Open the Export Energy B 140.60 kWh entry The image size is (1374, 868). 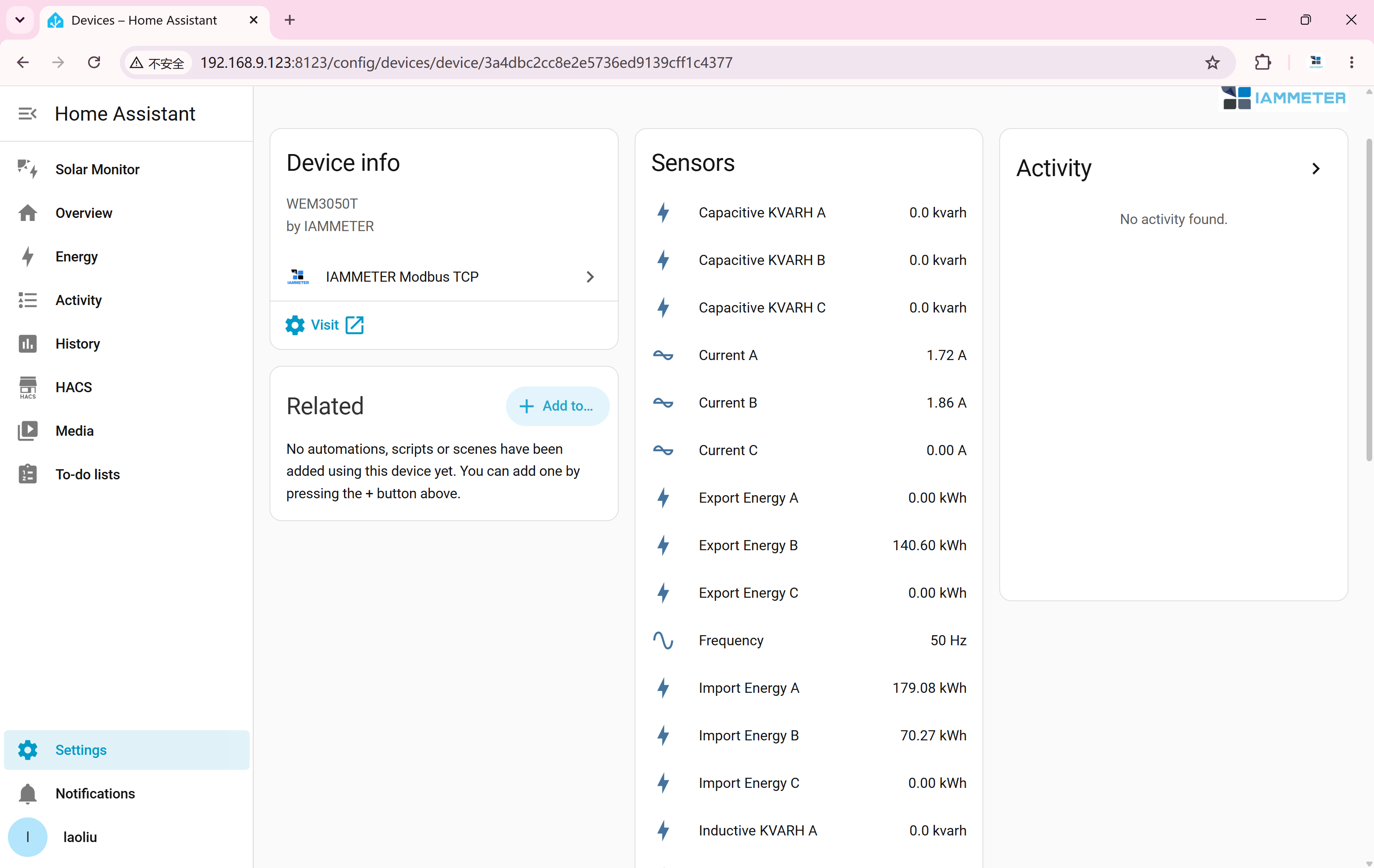pyautogui.click(x=809, y=545)
